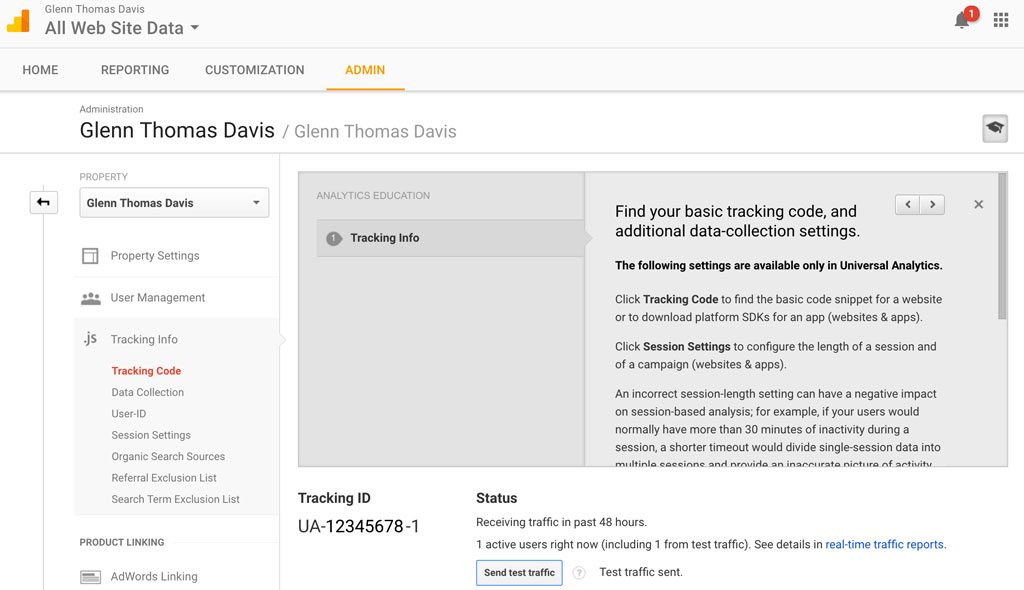Open the notifications bell icon
The image size is (1024, 590).
pos(961,20)
